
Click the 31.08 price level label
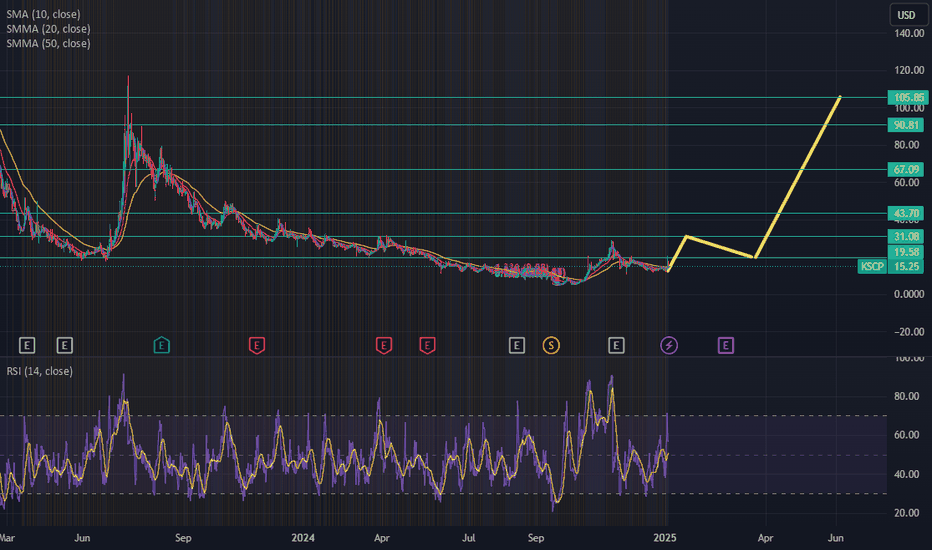[x=906, y=237]
